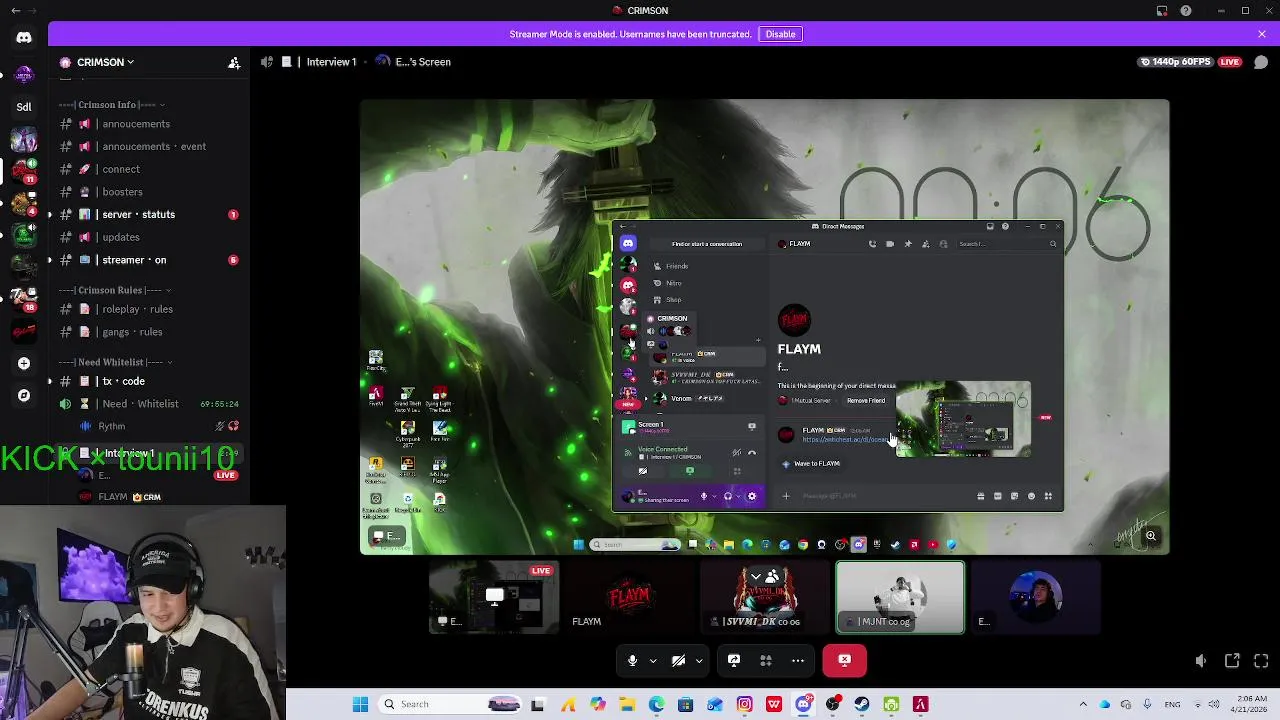Click the 1440p 60FPS stream quality badge
Image resolution: width=1280 pixels, height=720 pixels.
click(1177, 62)
